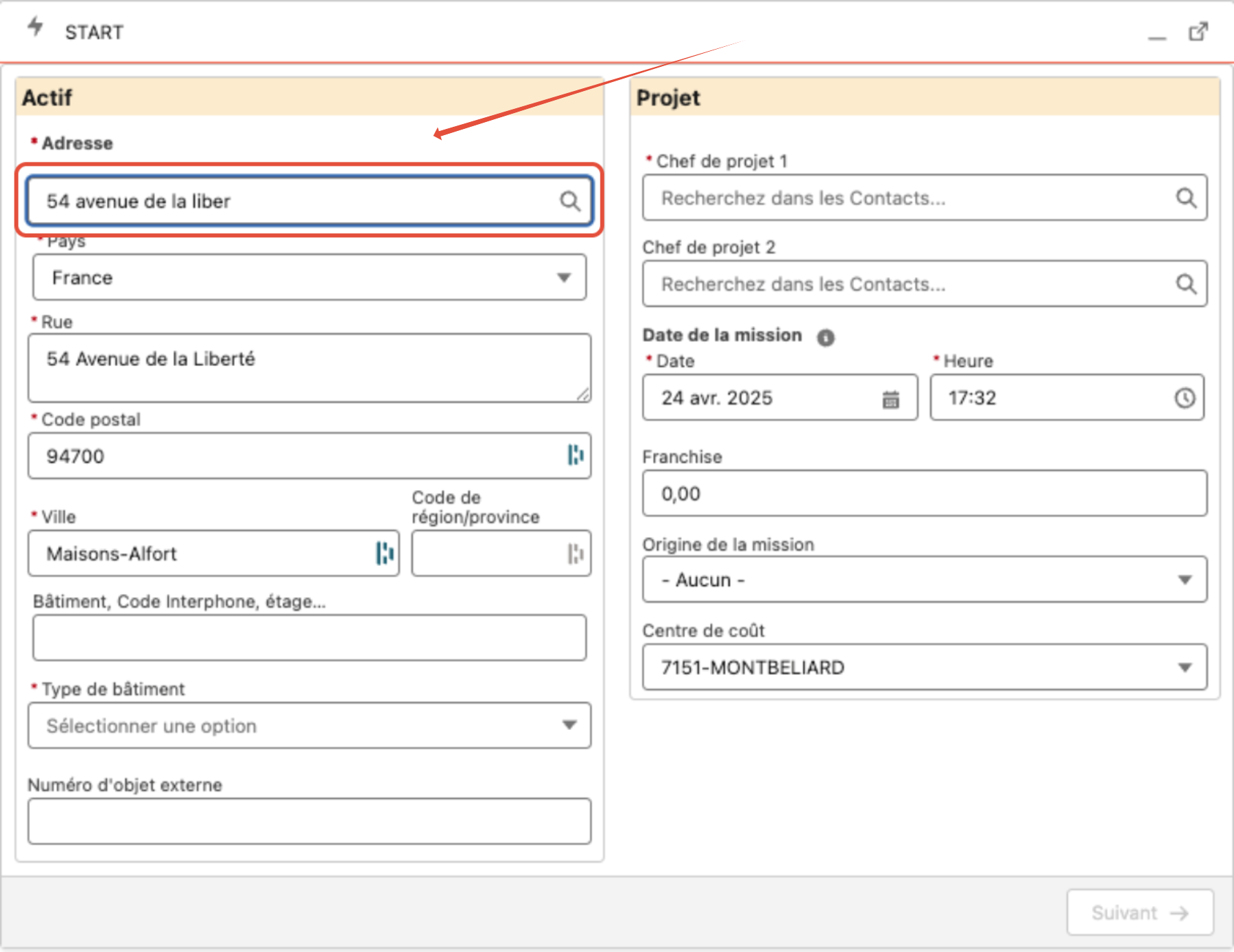Image resolution: width=1234 pixels, height=952 pixels.
Task: Open the Type de bâtiment dropdown
Action: [310, 725]
